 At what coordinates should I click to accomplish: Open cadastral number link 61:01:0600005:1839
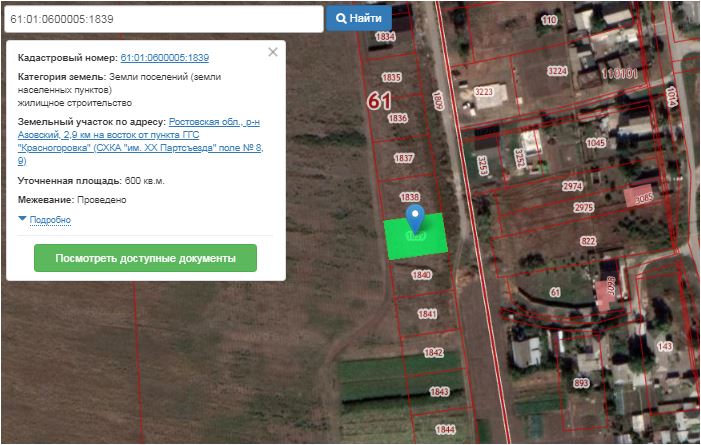tap(165, 58)
